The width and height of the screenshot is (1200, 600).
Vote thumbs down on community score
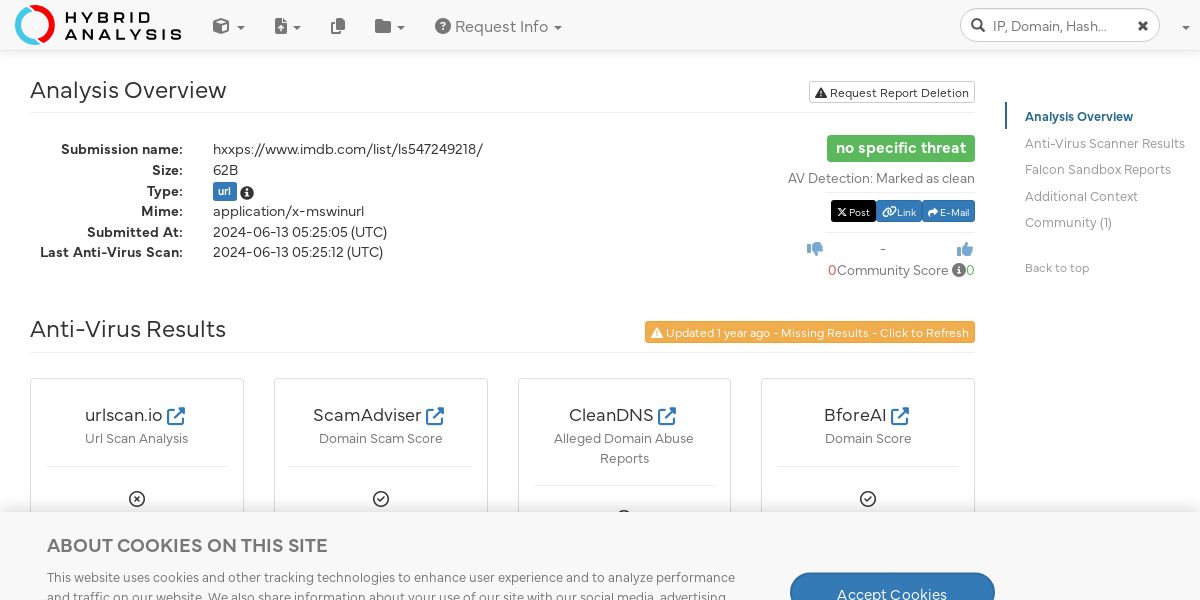pyautogui.click(x=815, y=249)
